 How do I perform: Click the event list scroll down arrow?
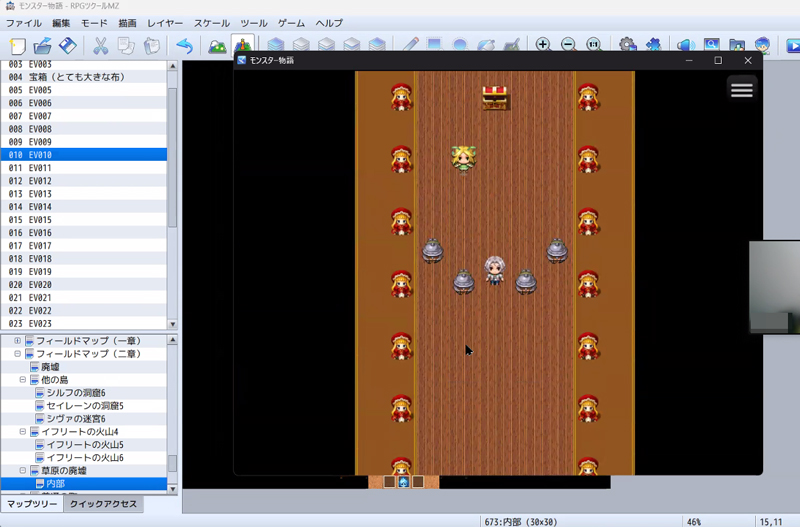coord(172,324)
